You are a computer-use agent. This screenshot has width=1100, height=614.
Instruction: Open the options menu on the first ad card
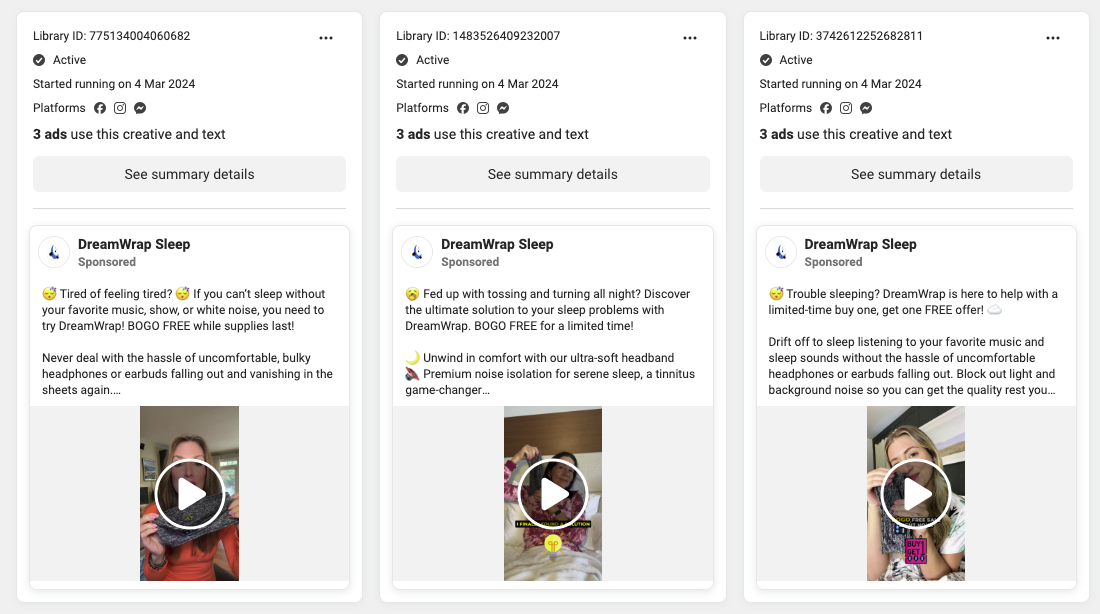(x=326, y=37)
